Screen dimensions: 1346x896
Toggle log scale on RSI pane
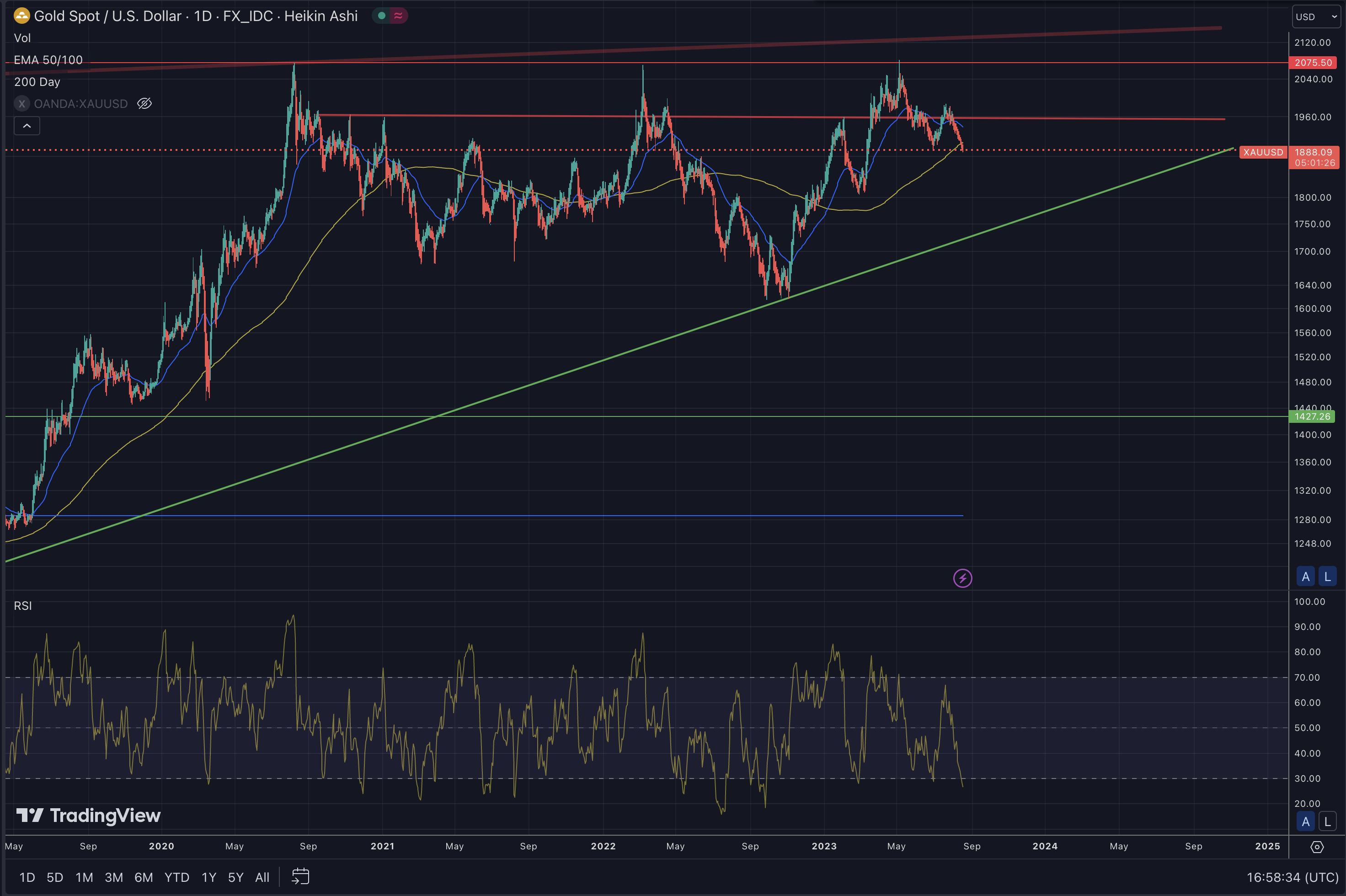pos(1327,822)
